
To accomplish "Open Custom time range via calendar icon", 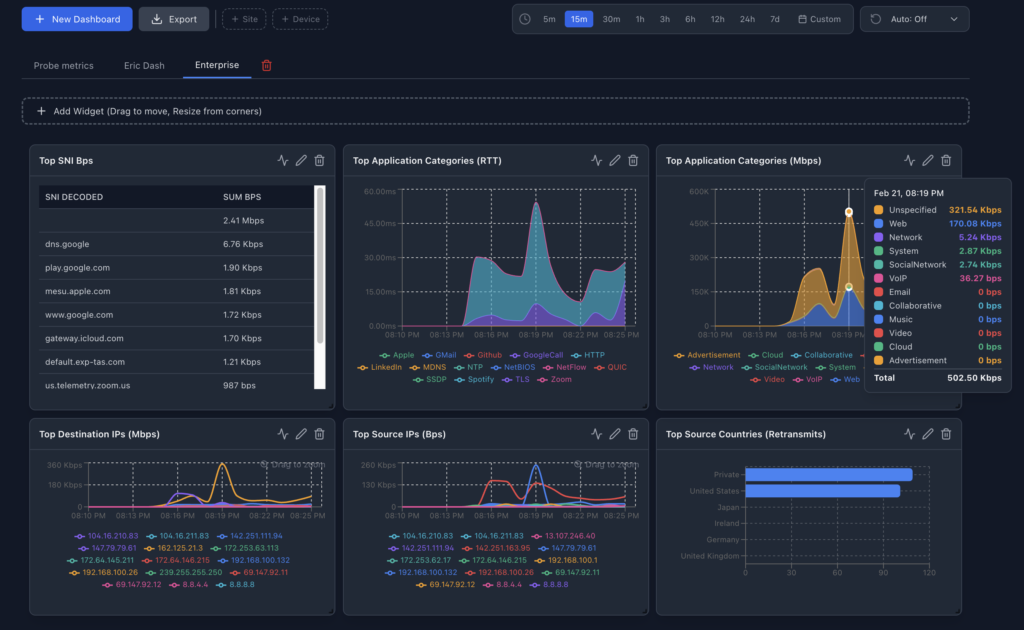I will [819, 18].
